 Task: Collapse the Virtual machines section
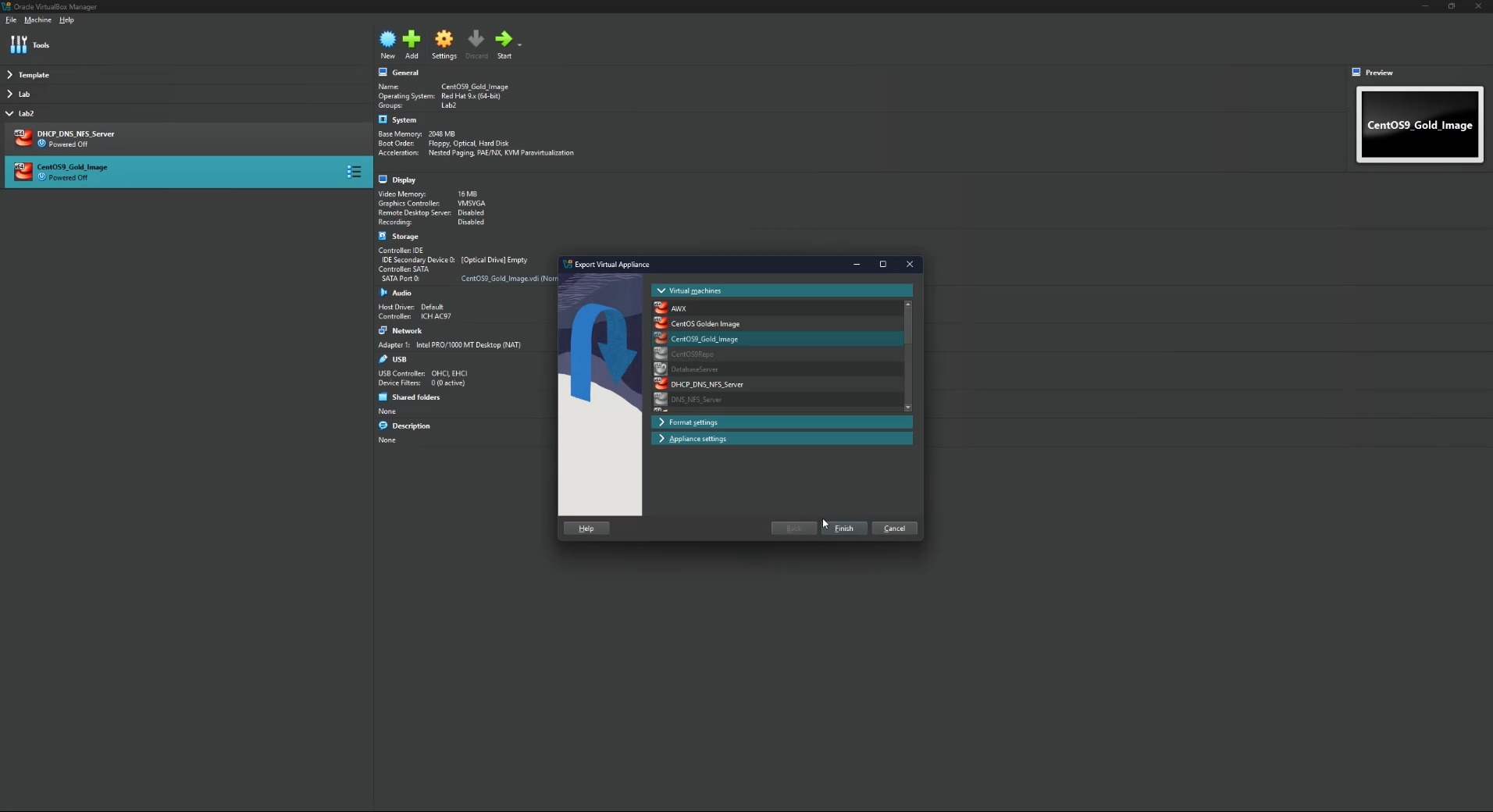782,290
